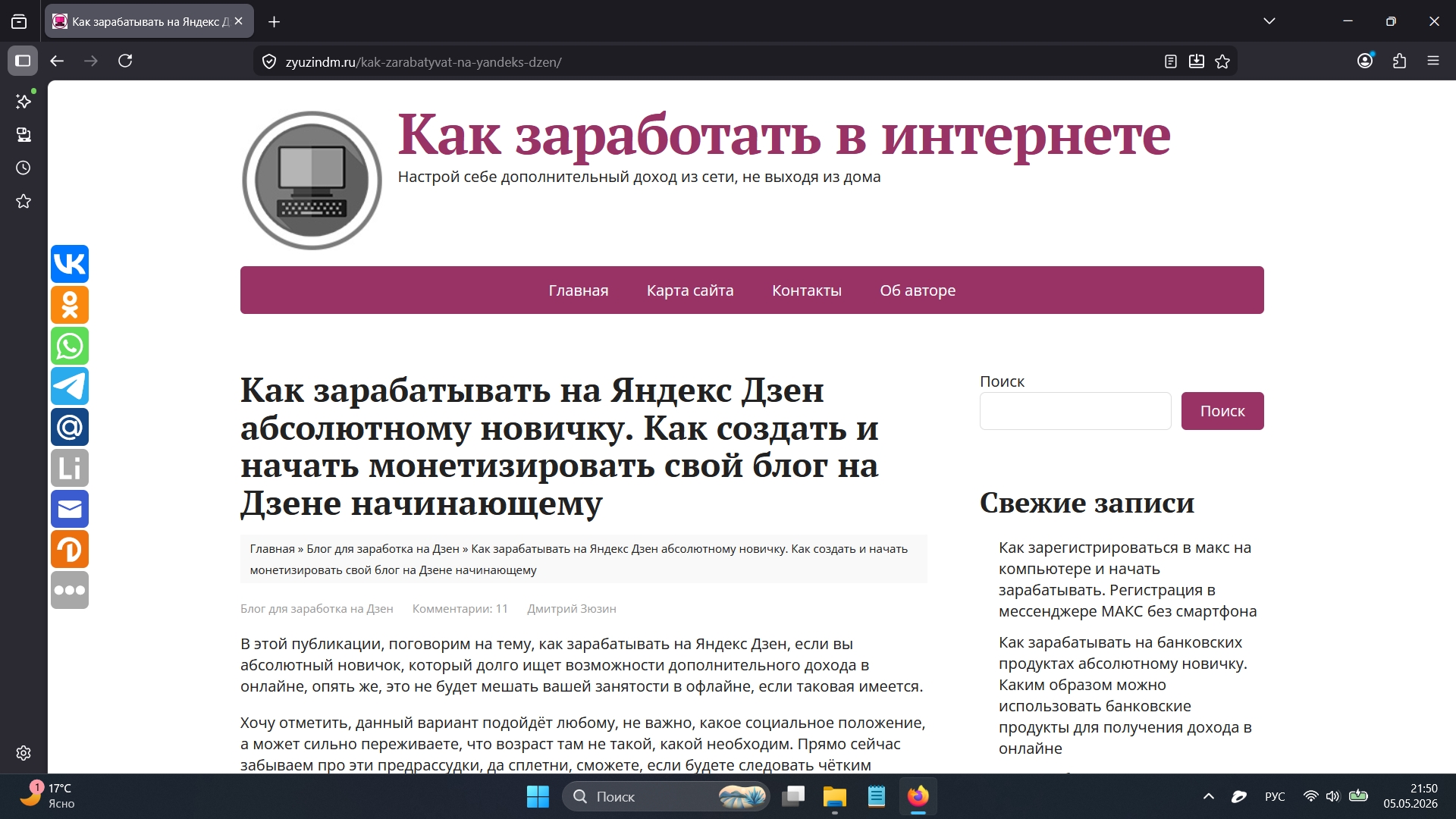Open the Firefox application menu
Screen dimensions: 1456x819
pos(1433,61)
